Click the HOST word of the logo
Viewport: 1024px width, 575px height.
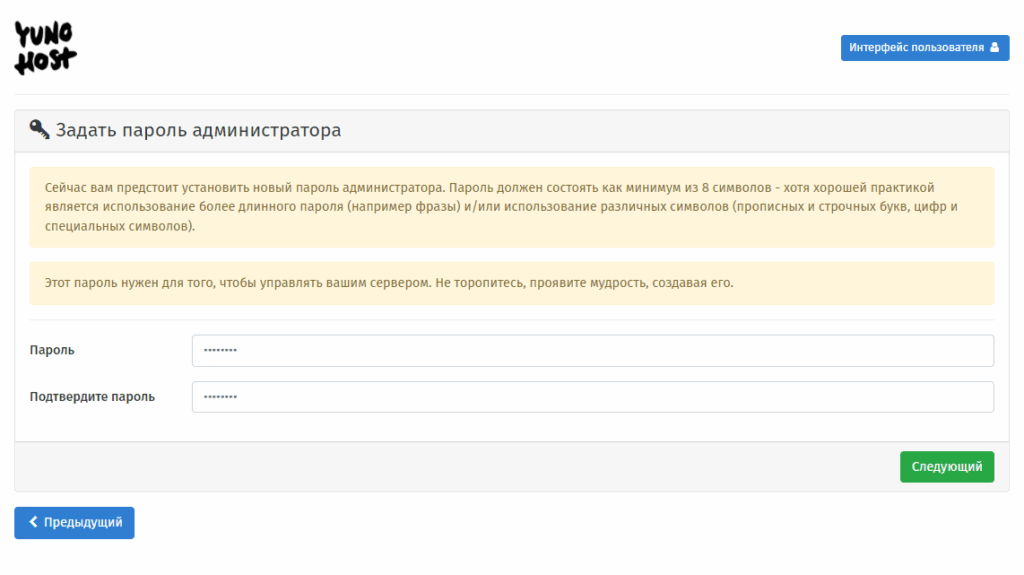pyautogui.click(x=45, y=62)
